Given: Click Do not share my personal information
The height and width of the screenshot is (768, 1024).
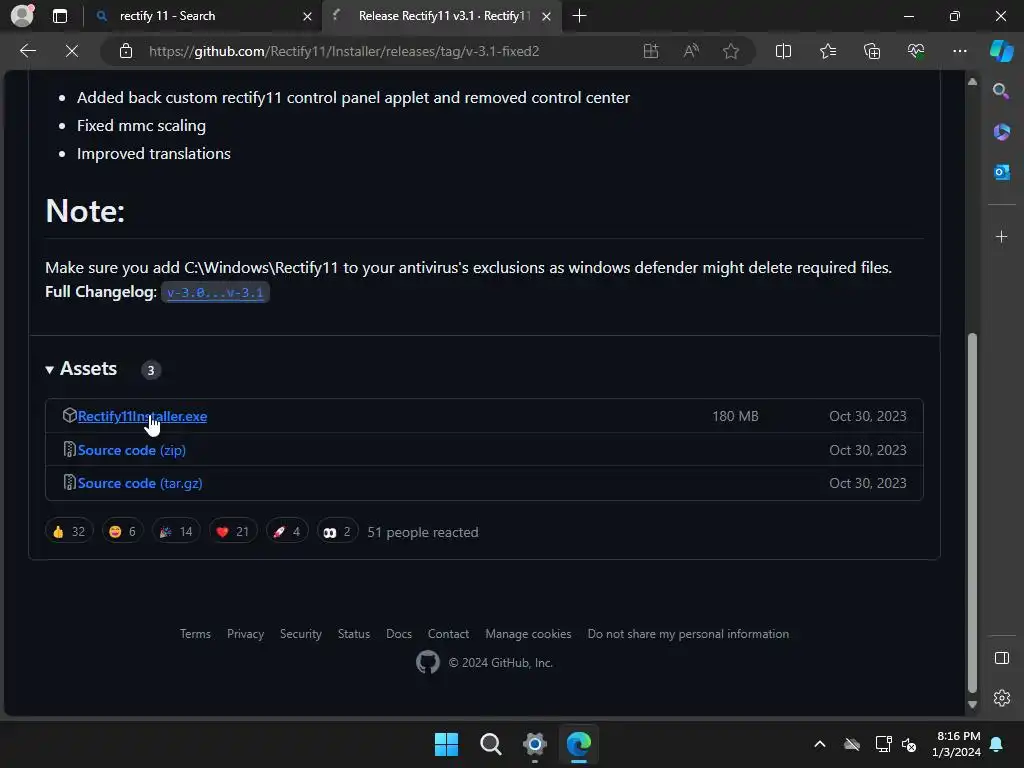Looking at the screenshot, I should pos(688,633).
